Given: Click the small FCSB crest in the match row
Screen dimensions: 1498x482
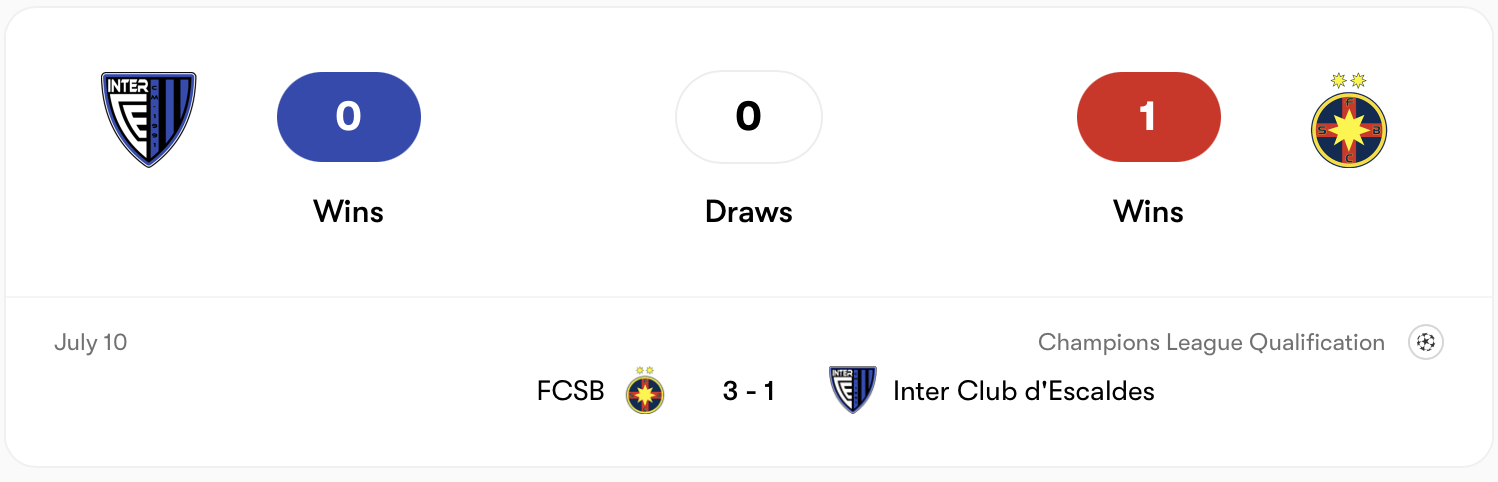Looking at the screenshot, I should 645,391.
